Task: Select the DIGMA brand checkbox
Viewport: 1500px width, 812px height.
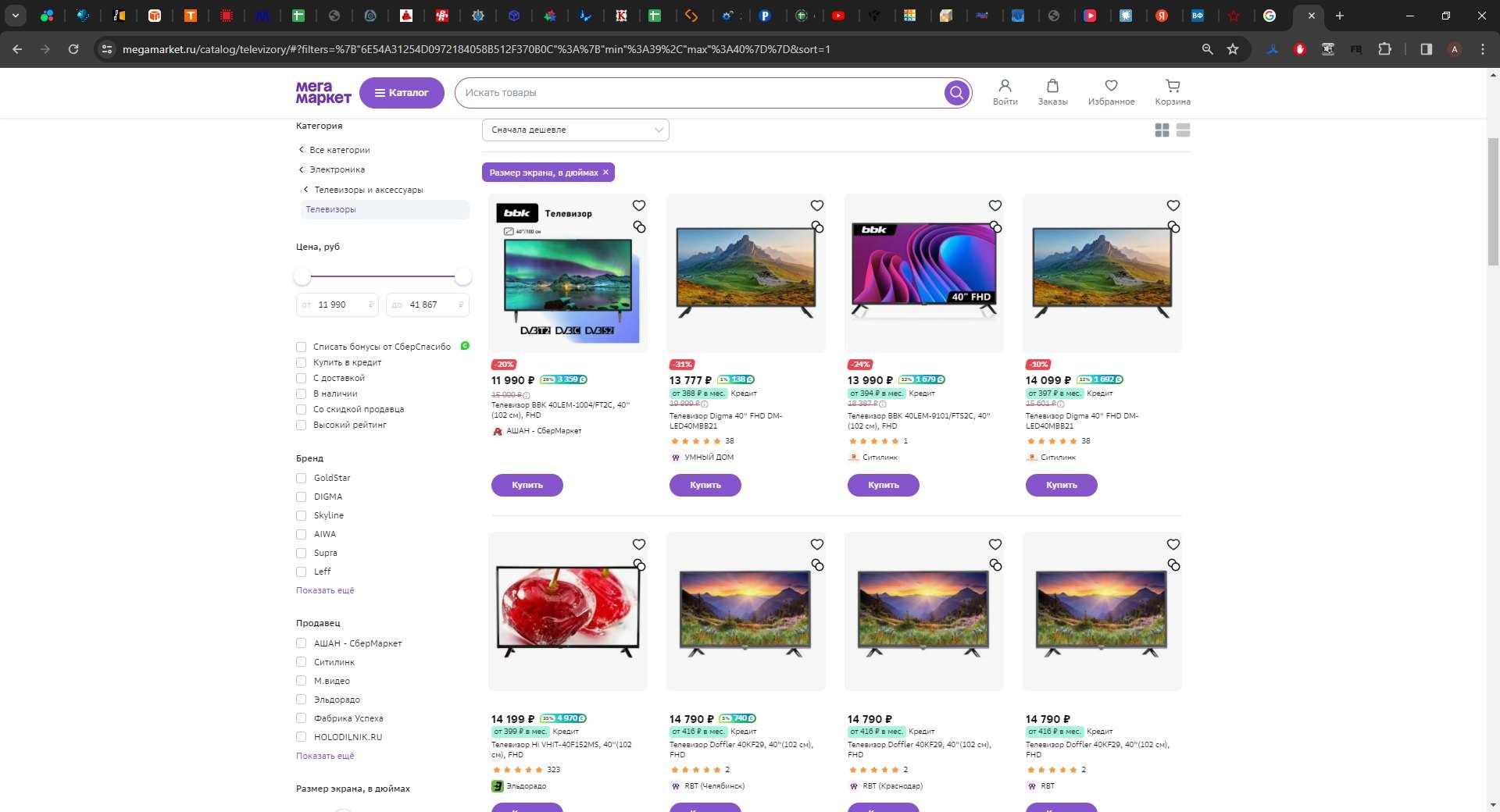Action: pos(301,497)
